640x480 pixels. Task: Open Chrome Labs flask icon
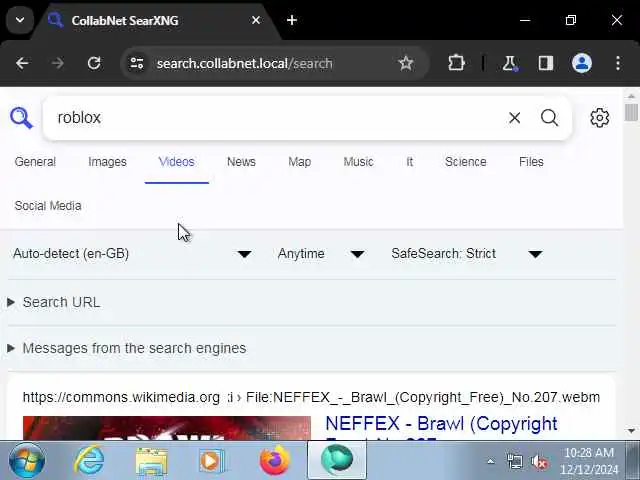pyautogui.click(x=510, y=63)
